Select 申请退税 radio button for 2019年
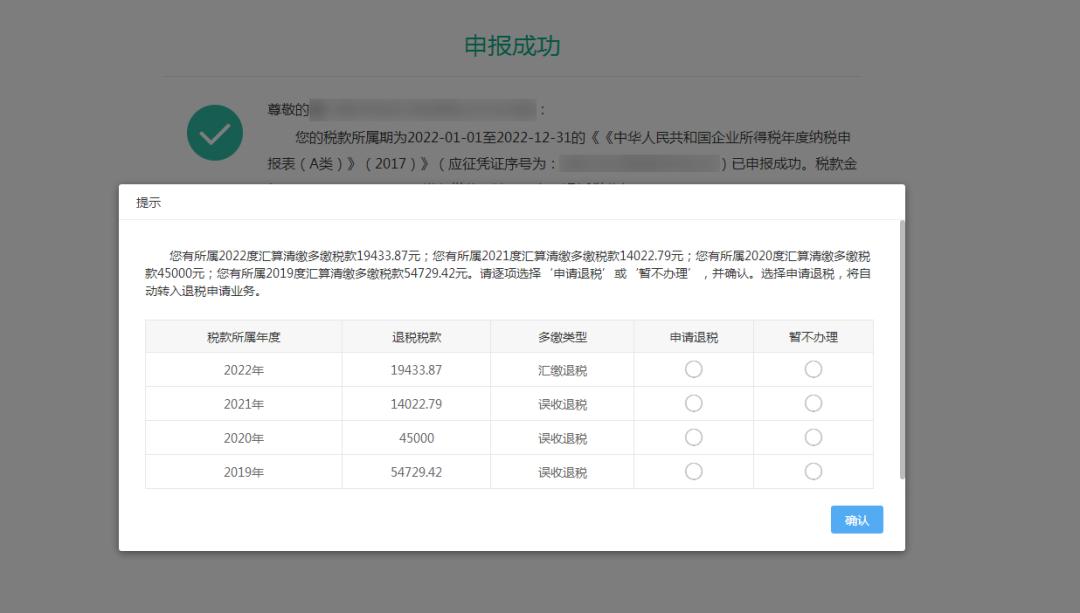Screen dimensions: 1080x613 (x=693, y=471)
